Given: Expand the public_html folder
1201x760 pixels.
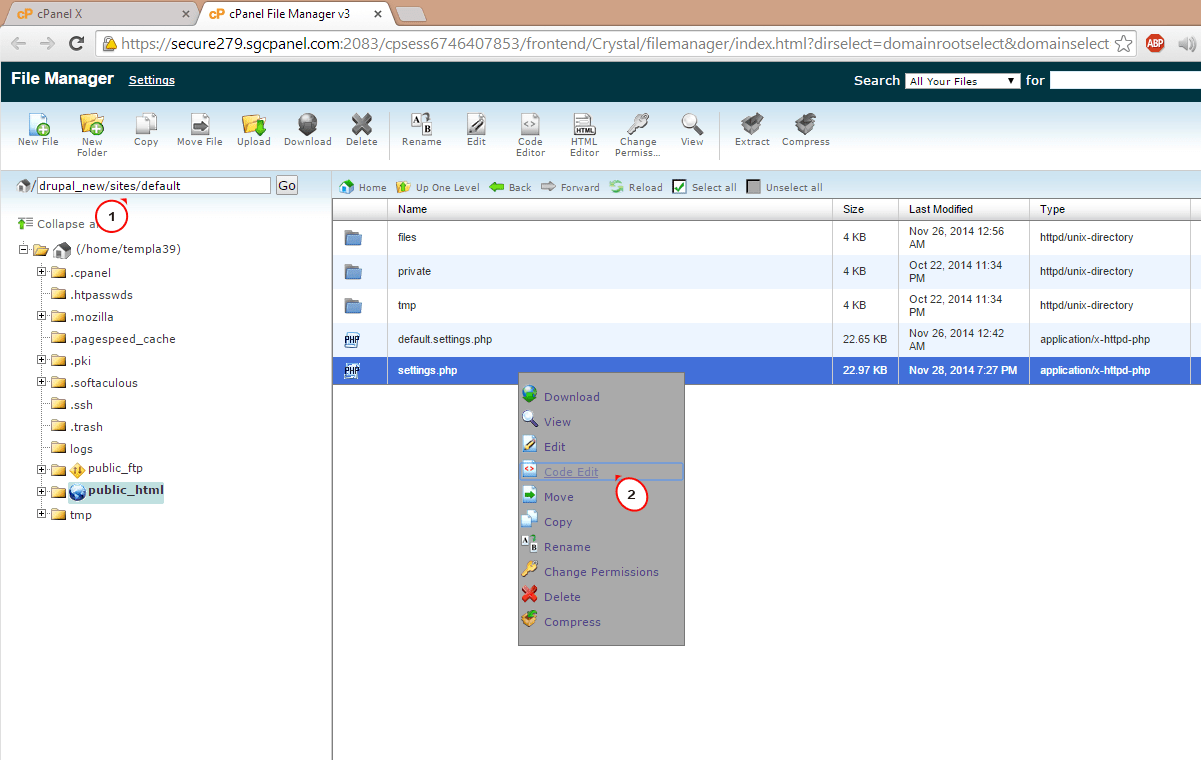Looking at the screenshot, I should [42, 491].
